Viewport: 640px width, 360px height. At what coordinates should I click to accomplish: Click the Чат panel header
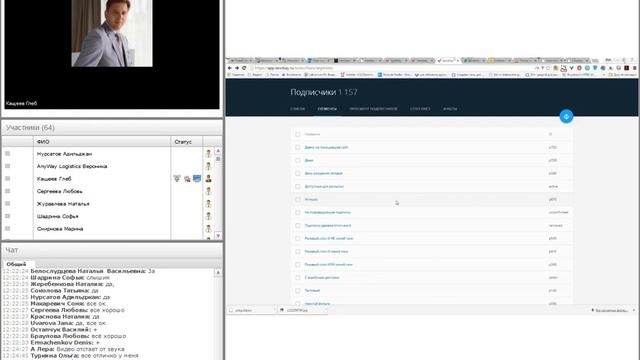coord(112,250)
